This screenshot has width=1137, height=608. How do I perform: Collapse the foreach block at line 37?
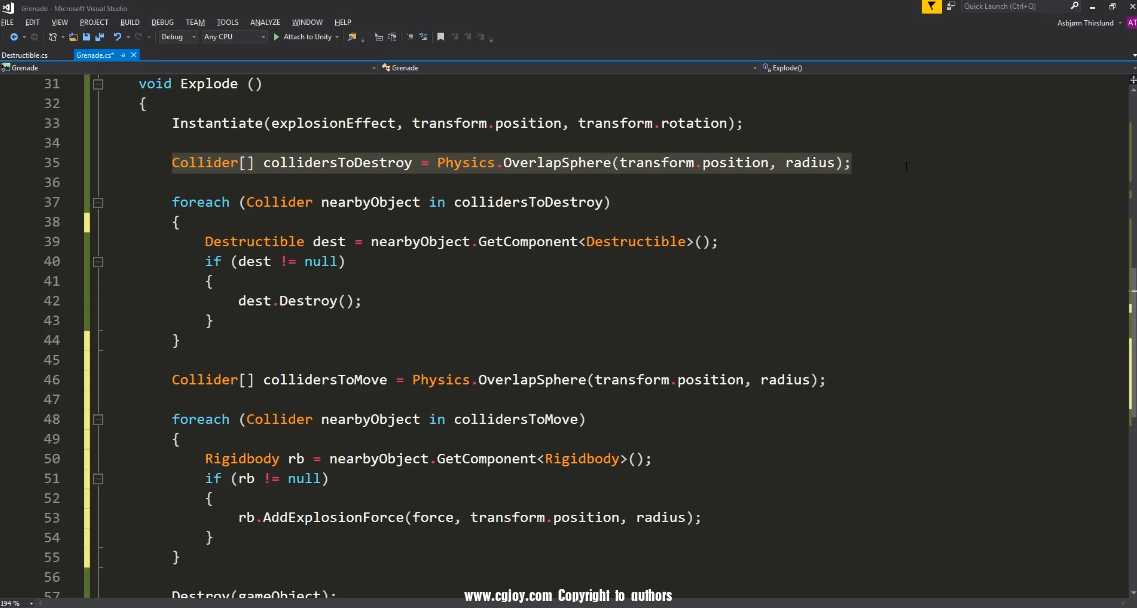click(x=98, y=202)
